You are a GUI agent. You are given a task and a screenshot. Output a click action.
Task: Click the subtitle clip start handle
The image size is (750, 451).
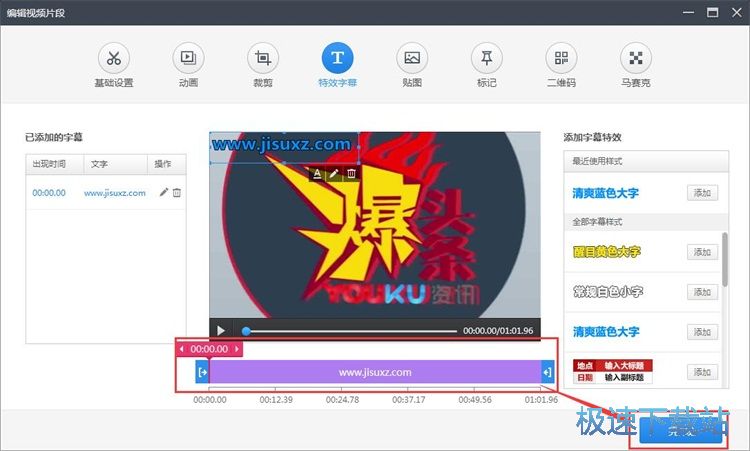pyautogui.click(x=202, y=372)
